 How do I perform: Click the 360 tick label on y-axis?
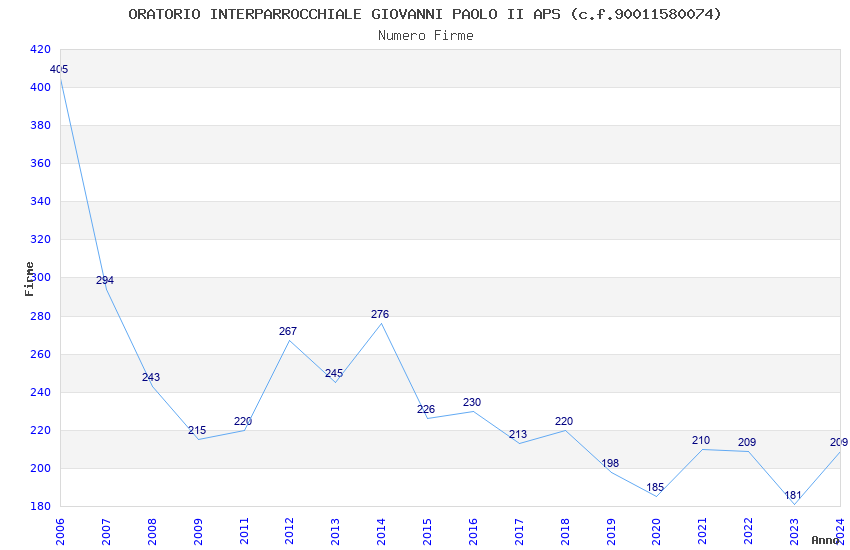pyautogui.click(x=40, y=163)
